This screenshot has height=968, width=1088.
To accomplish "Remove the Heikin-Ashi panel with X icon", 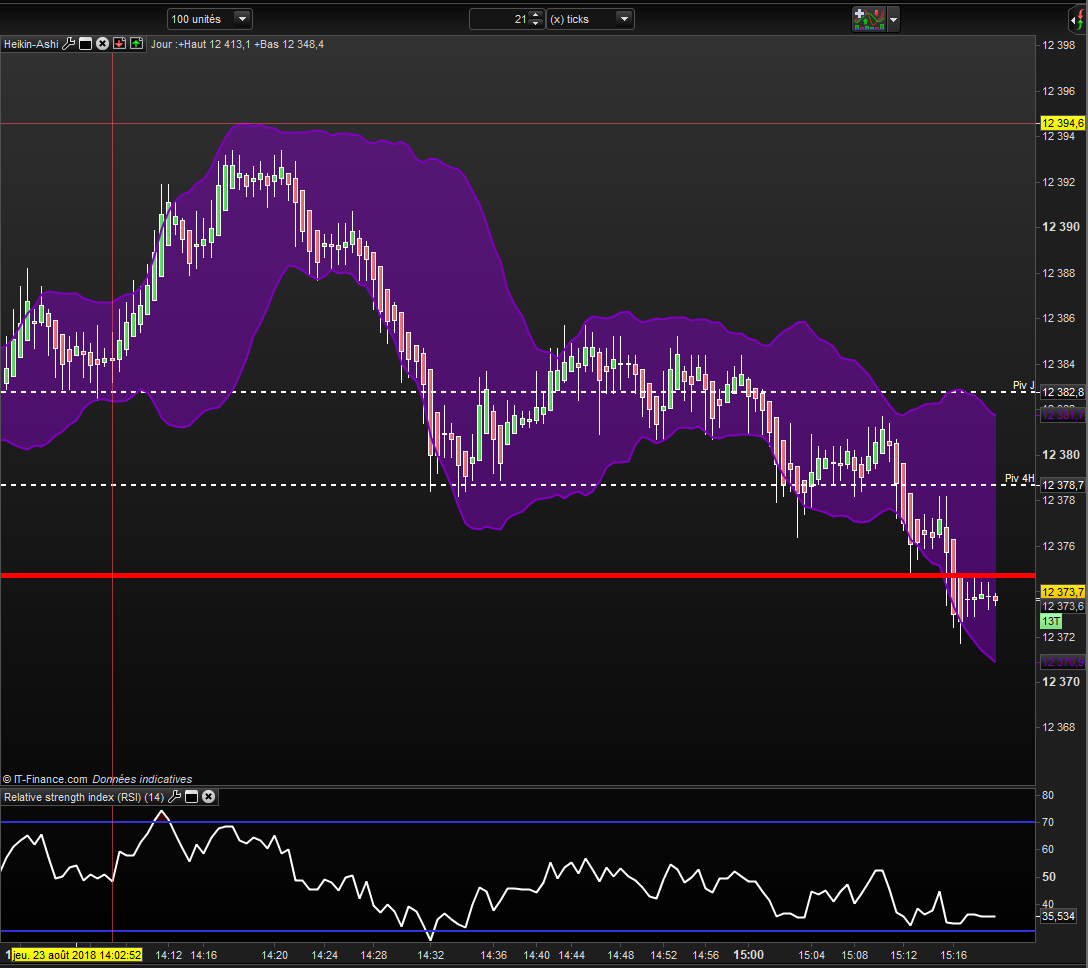I will tap(102, 44).
